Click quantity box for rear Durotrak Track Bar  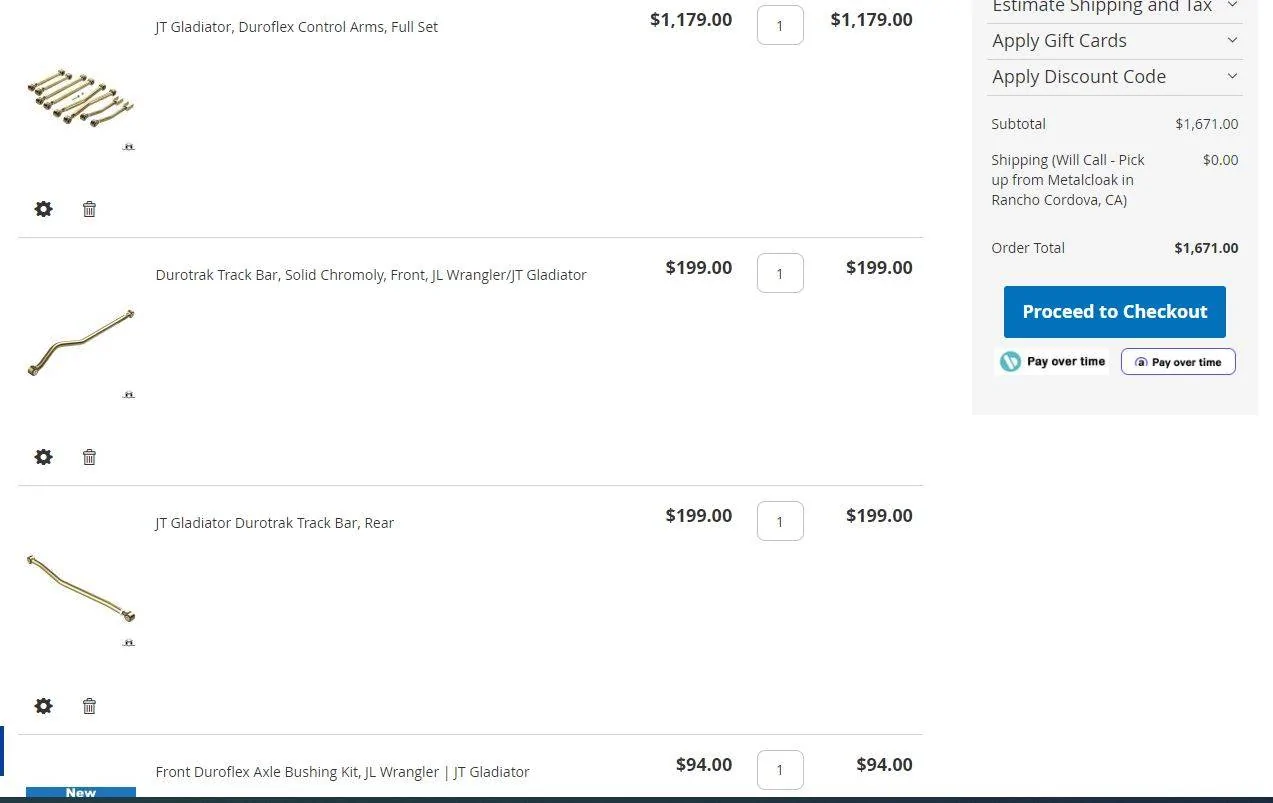point(780,521)
